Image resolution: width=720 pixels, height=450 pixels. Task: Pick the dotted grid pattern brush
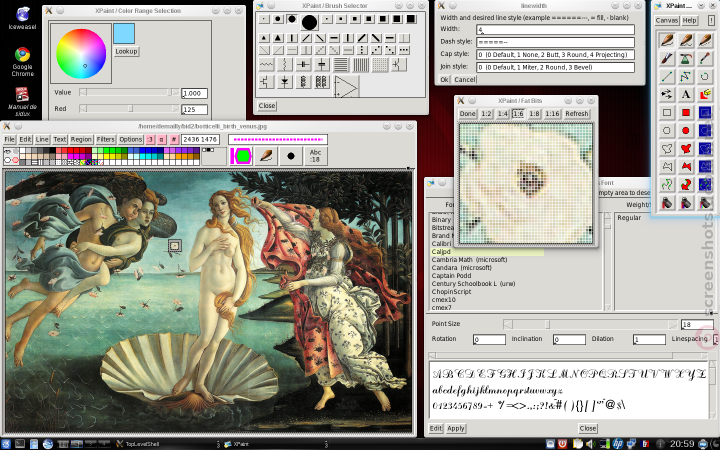379,65
